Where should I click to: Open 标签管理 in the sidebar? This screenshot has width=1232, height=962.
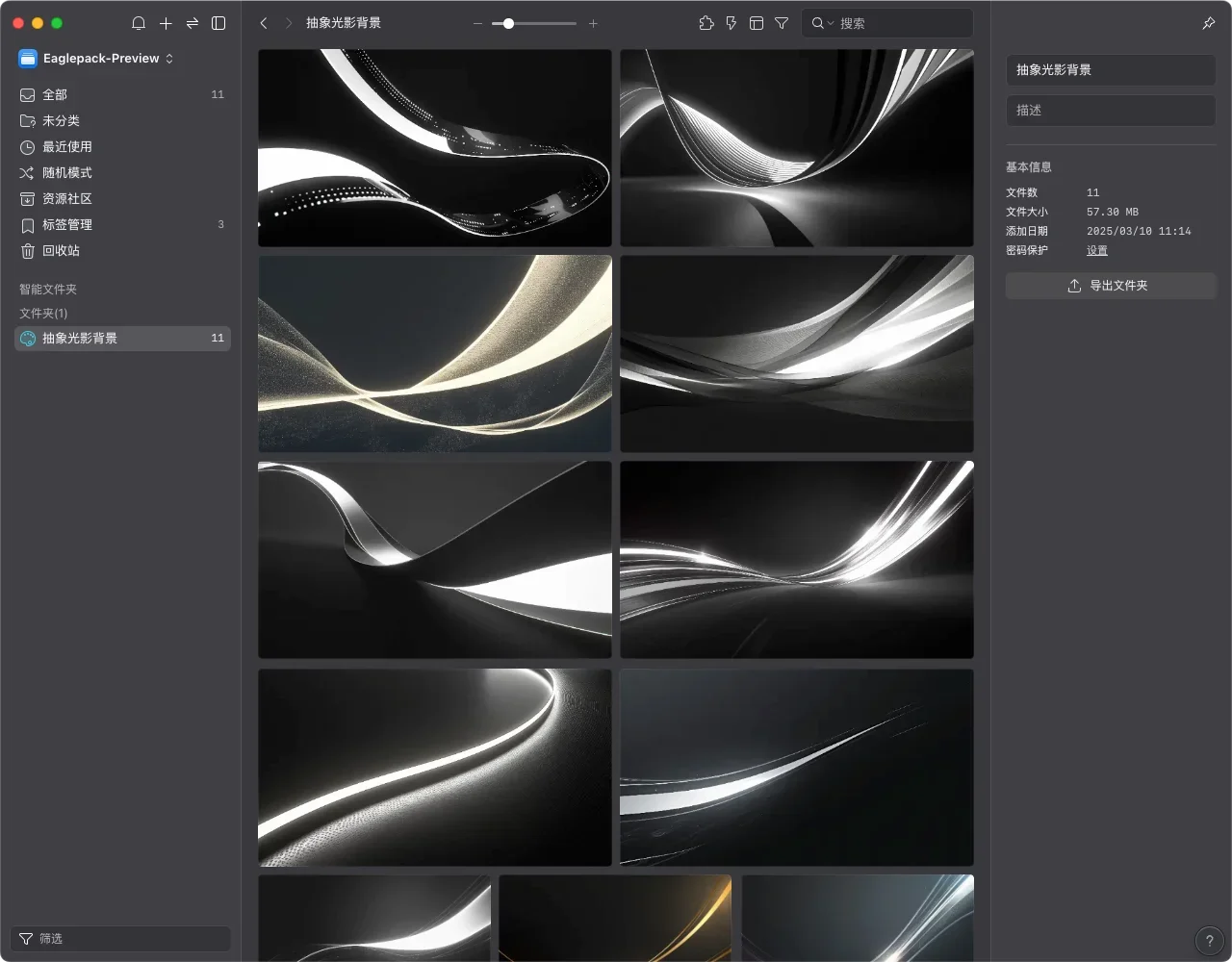pyautogui.click(x=67, y=225)
